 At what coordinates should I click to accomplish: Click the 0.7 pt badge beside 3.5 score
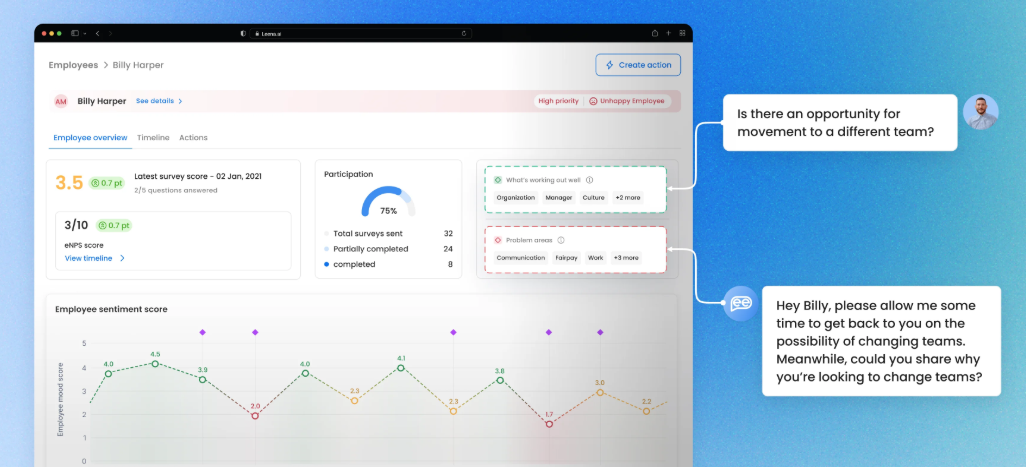pyautogui.click(x=107, y=183)
